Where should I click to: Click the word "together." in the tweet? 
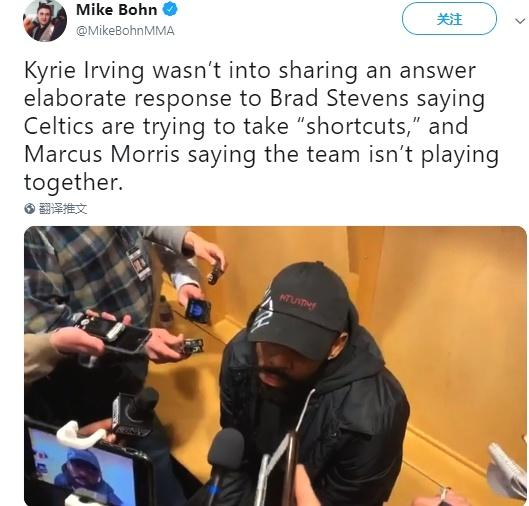click(x=73, y=182)
